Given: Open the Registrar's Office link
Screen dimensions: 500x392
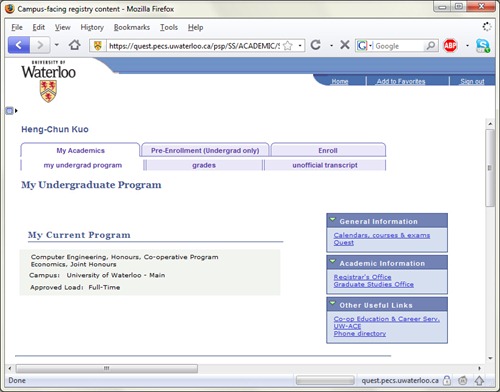Looking at the screenshot, I should (362, 277).
